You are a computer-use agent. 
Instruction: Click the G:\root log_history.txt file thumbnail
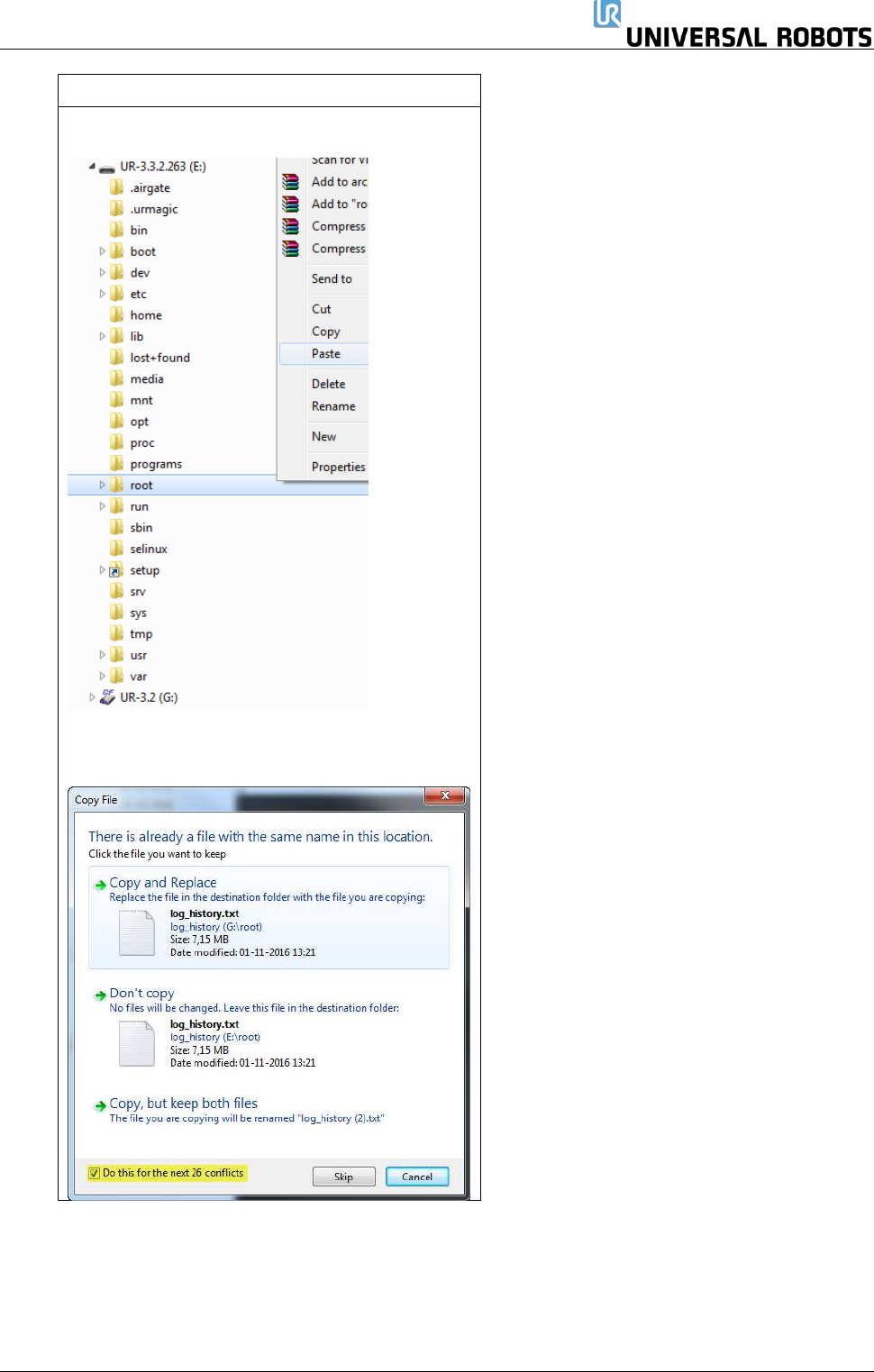137,932
